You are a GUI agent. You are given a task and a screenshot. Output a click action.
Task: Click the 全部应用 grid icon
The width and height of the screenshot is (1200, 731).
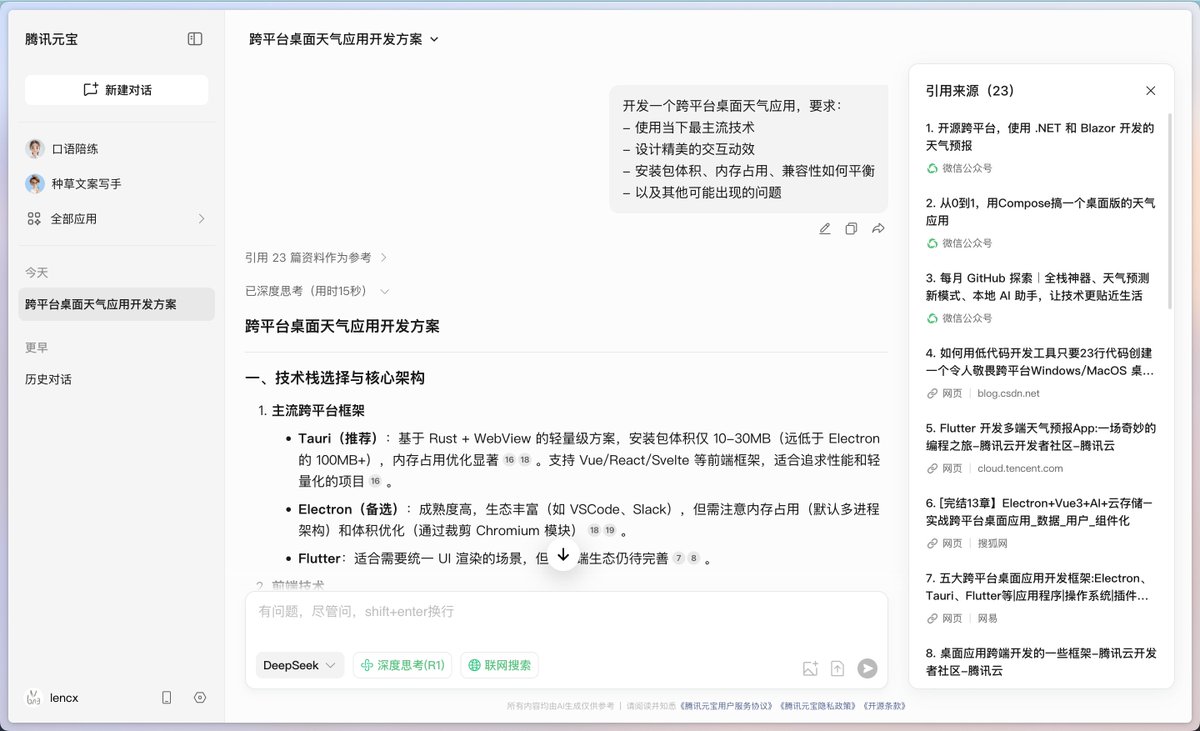(34, 219)
